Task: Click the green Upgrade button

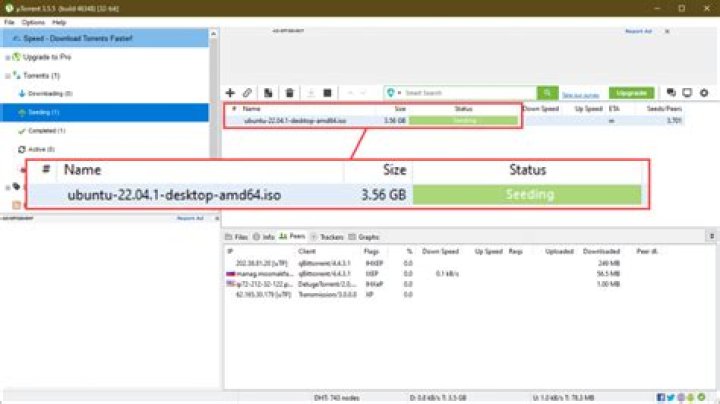Action: (x=631, y=93)
